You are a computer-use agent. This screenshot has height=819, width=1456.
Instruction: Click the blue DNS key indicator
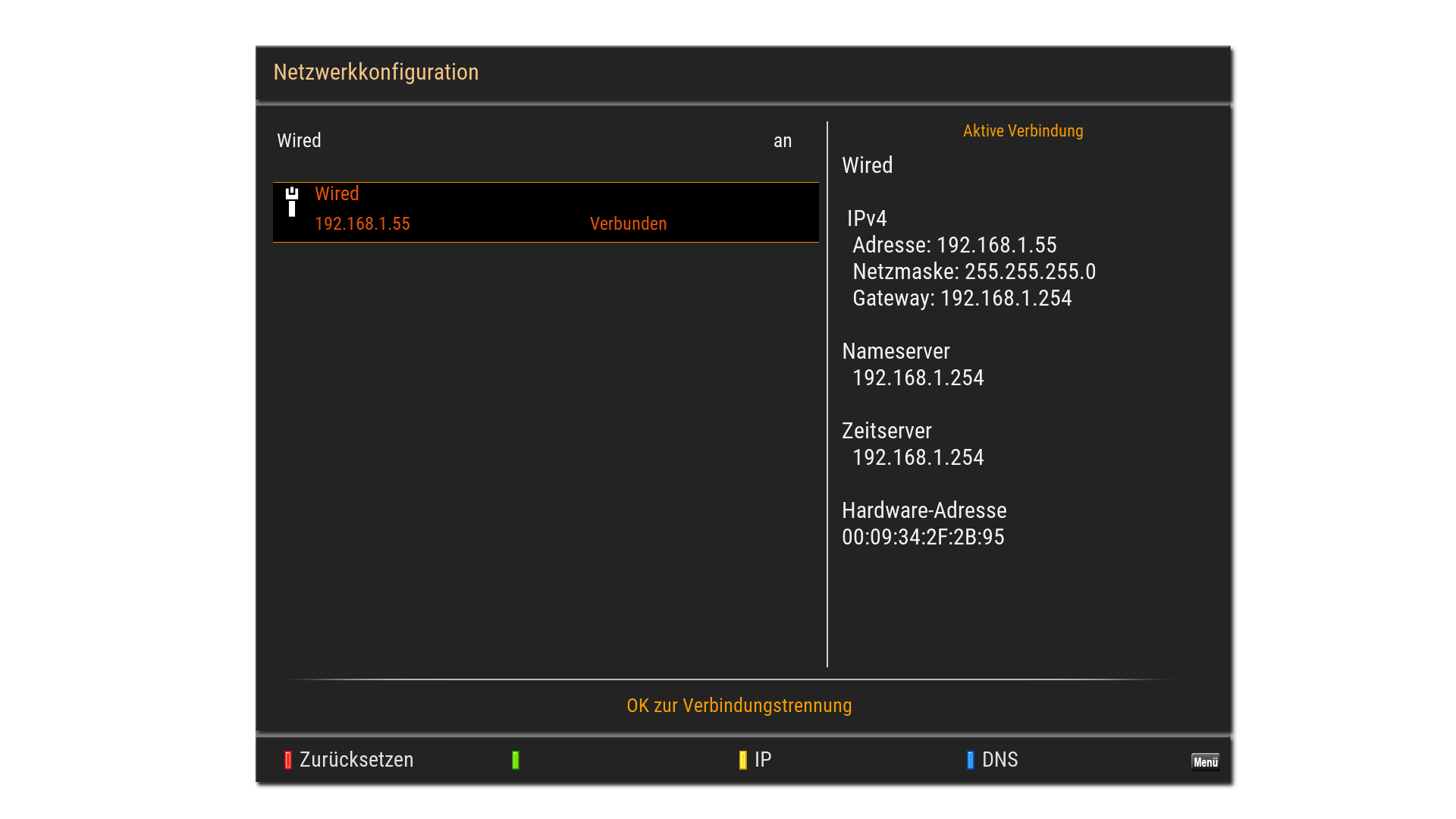coord(970,760)
